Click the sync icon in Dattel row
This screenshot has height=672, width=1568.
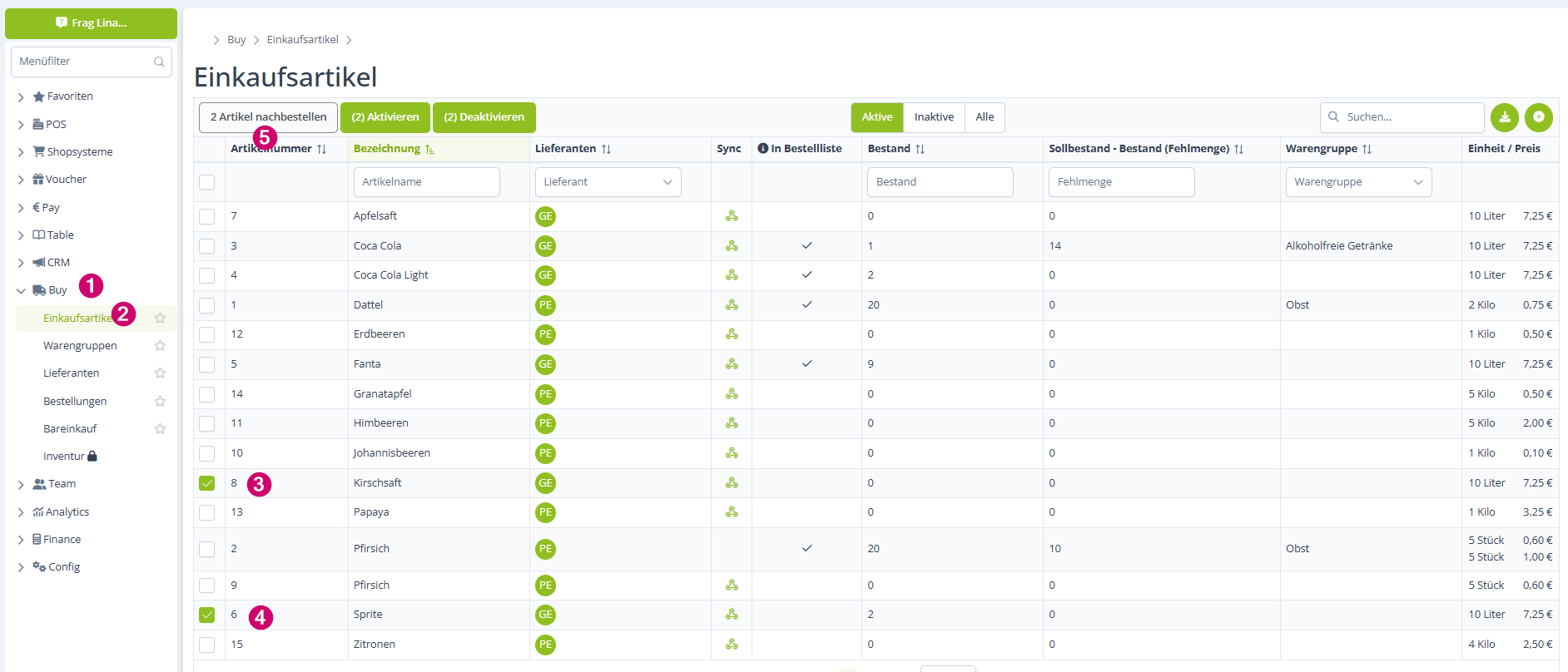pos(732,305)
